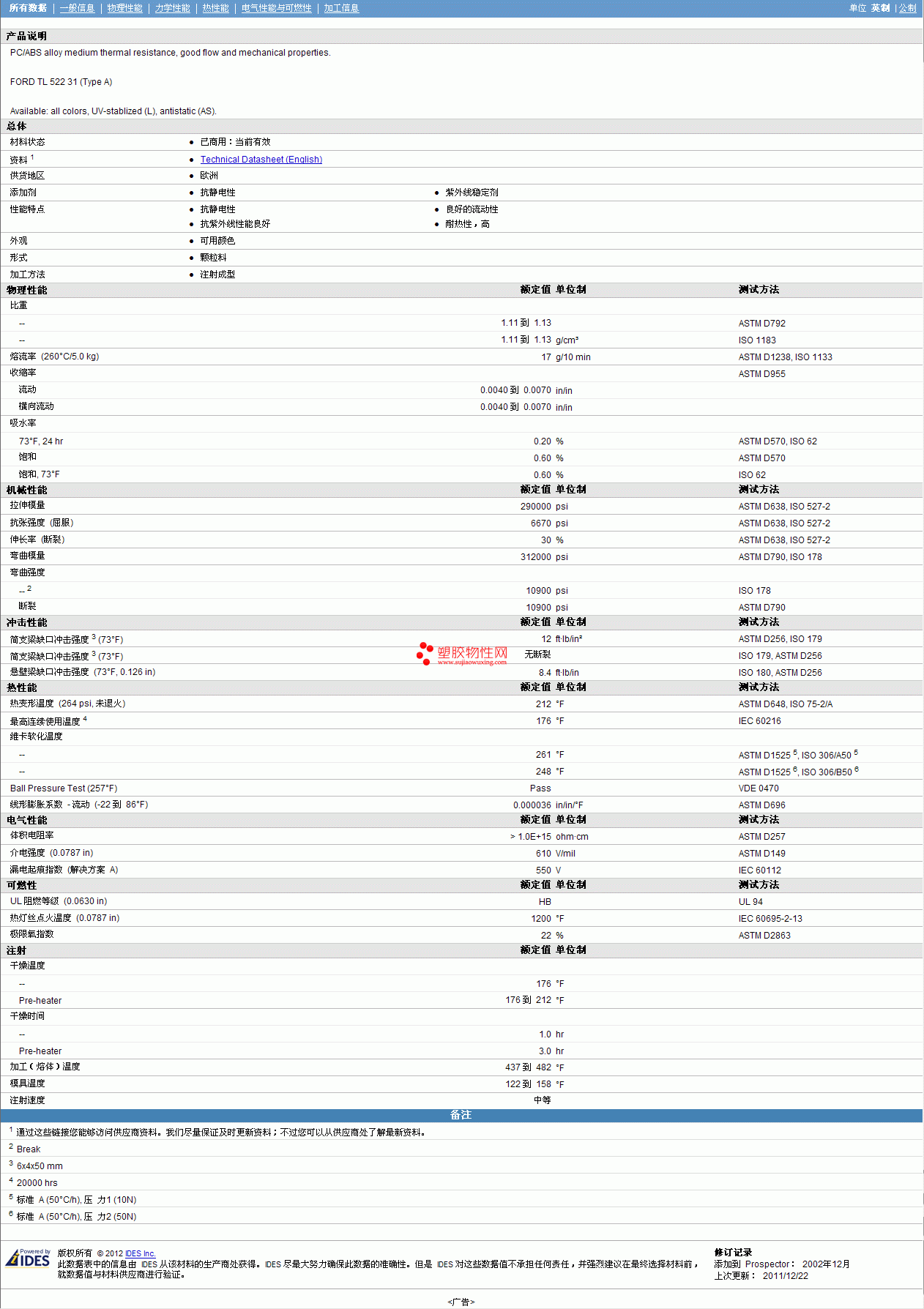
Task: Open the Technical Datasheet (English) link
Action: click(261, 160)
